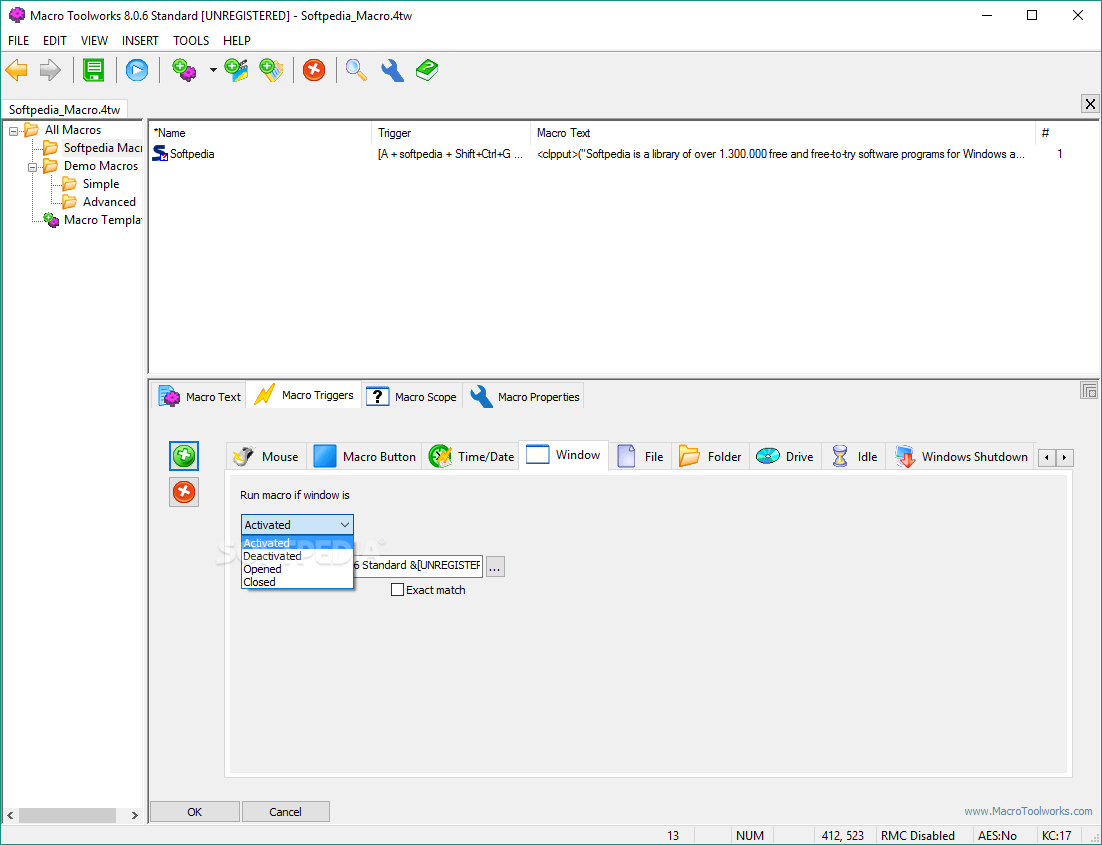
Task: Choose Closed in the dropdown list
Action: [297, 582]
